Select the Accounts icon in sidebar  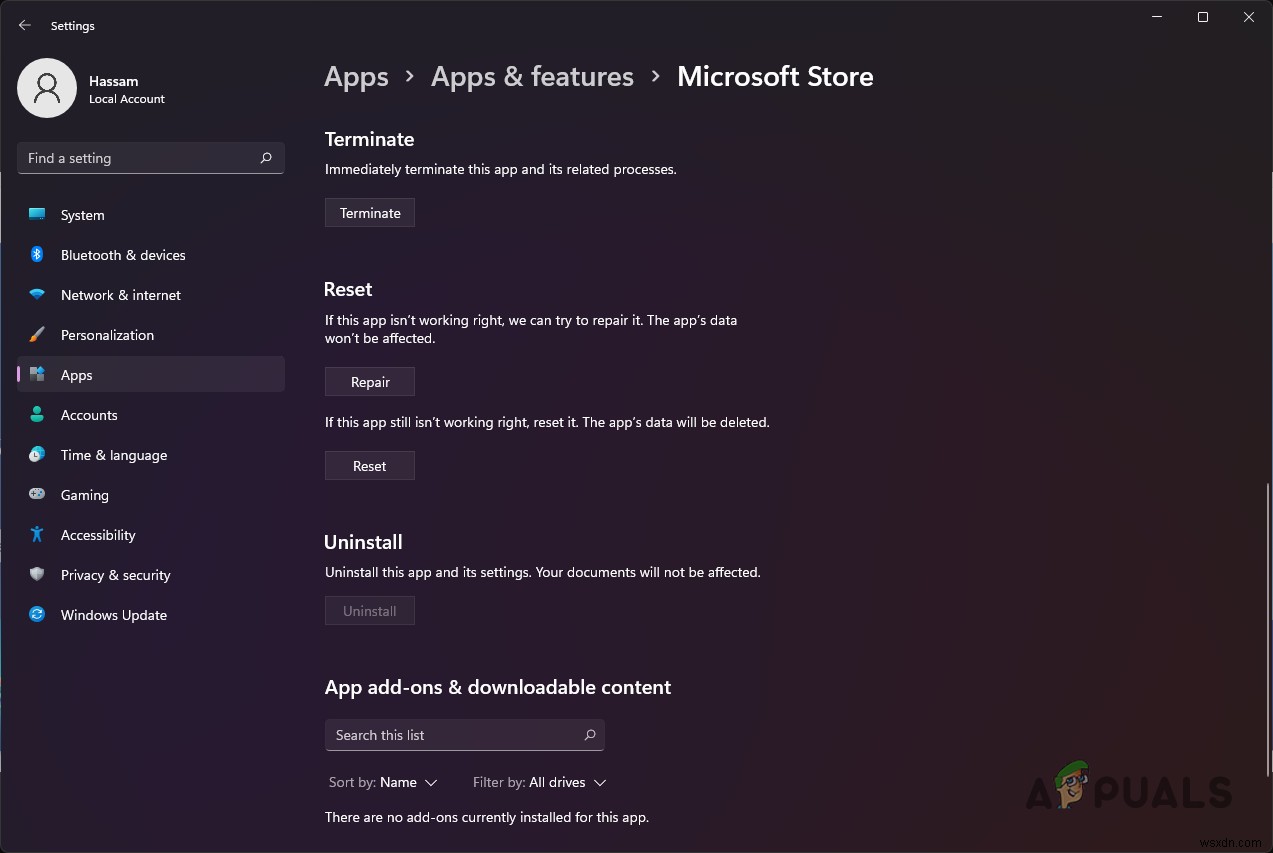[37, 414]
